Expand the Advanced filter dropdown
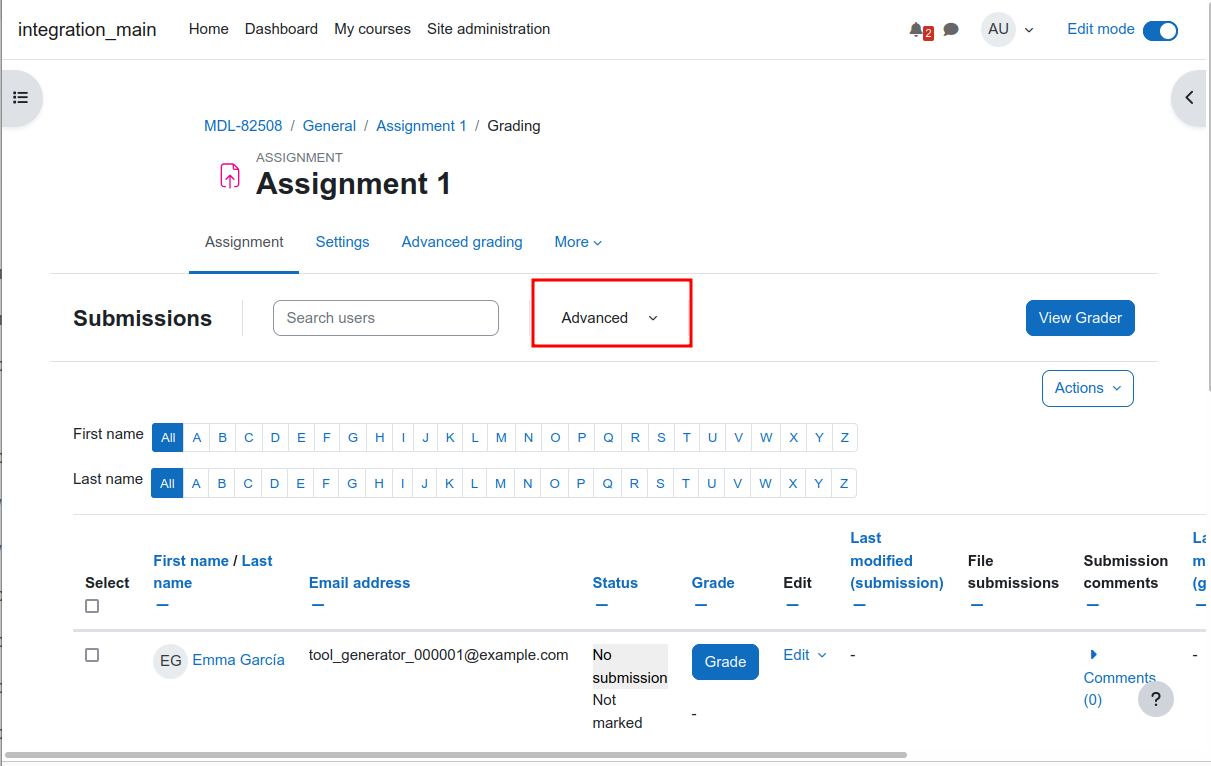Screen dimensions: 1211x766 (610, 318)
